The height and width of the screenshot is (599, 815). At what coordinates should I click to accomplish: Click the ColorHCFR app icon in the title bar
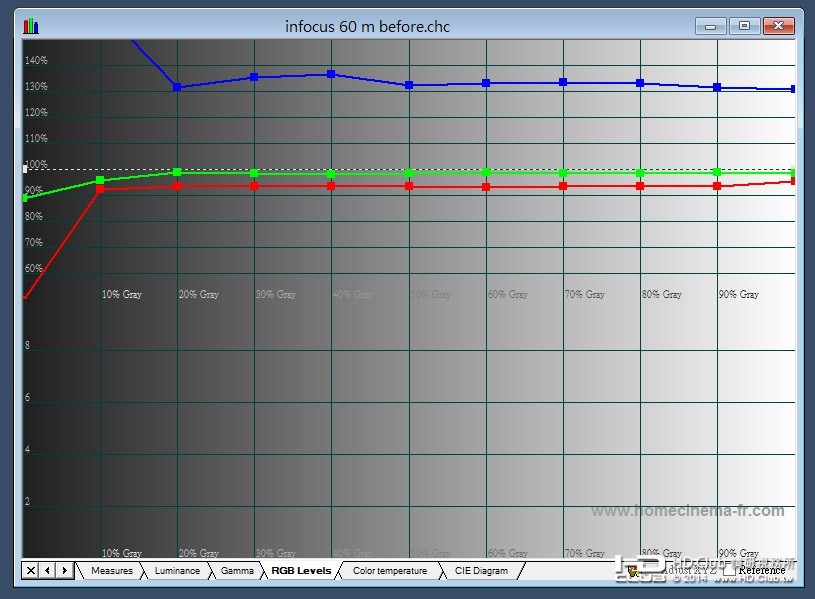[31, 26]
